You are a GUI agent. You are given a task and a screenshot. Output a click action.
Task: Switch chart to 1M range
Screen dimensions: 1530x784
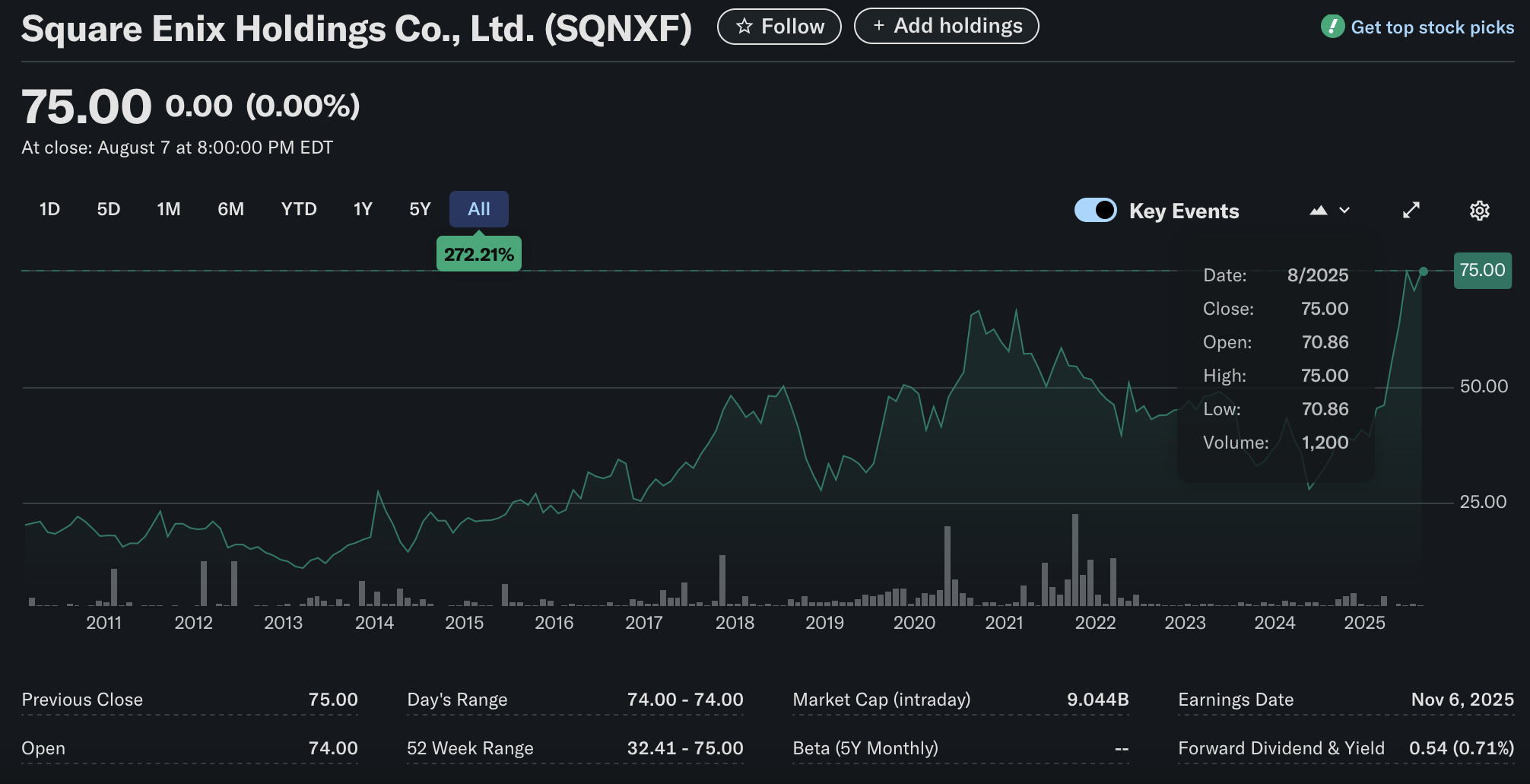tap(169, 209)
